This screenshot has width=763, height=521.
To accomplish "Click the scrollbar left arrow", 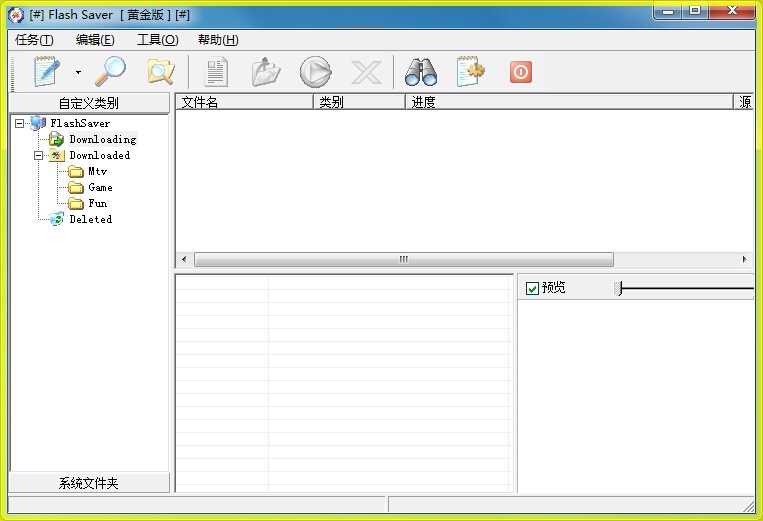I will click(x=184, y=259).
